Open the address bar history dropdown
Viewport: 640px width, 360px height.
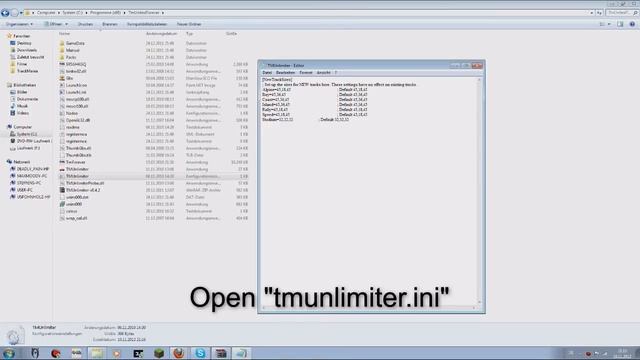591,13
